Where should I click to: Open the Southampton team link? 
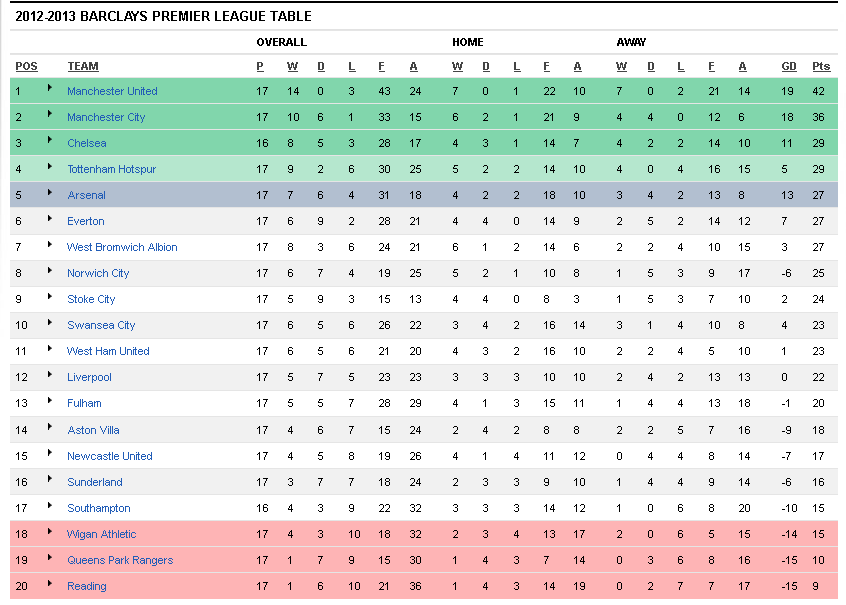tap(98, 508)
